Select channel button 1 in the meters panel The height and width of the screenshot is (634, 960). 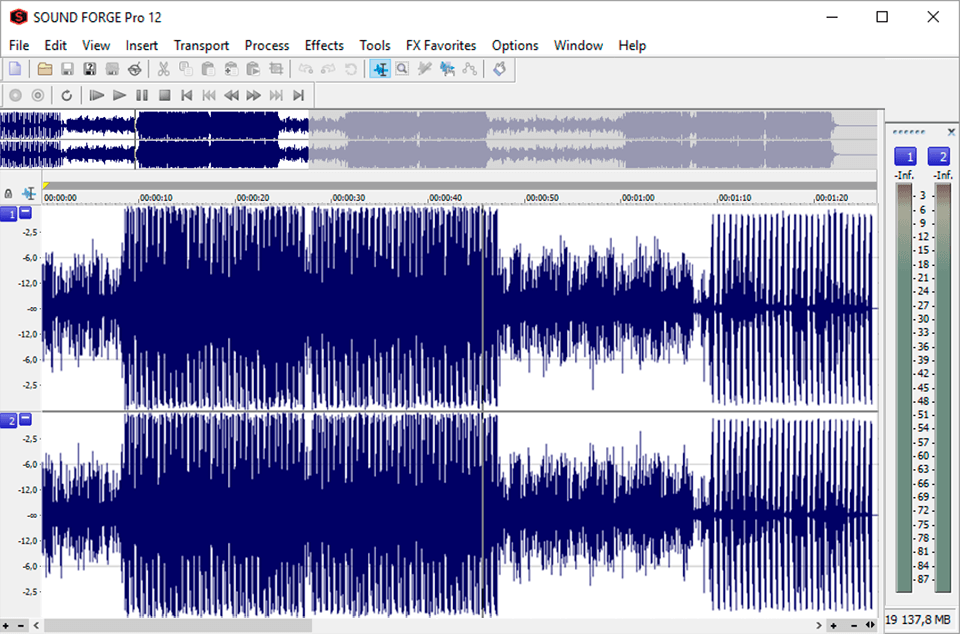point(906,156)
